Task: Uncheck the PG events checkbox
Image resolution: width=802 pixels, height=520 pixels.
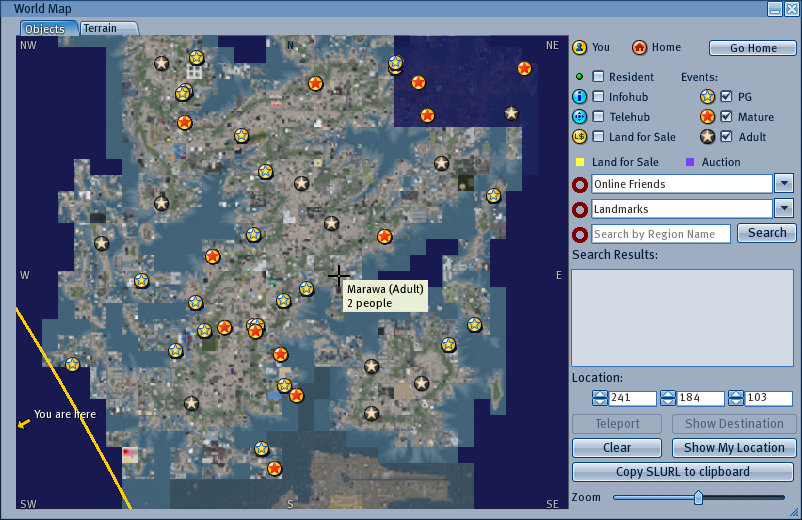Action: [726, 97]
